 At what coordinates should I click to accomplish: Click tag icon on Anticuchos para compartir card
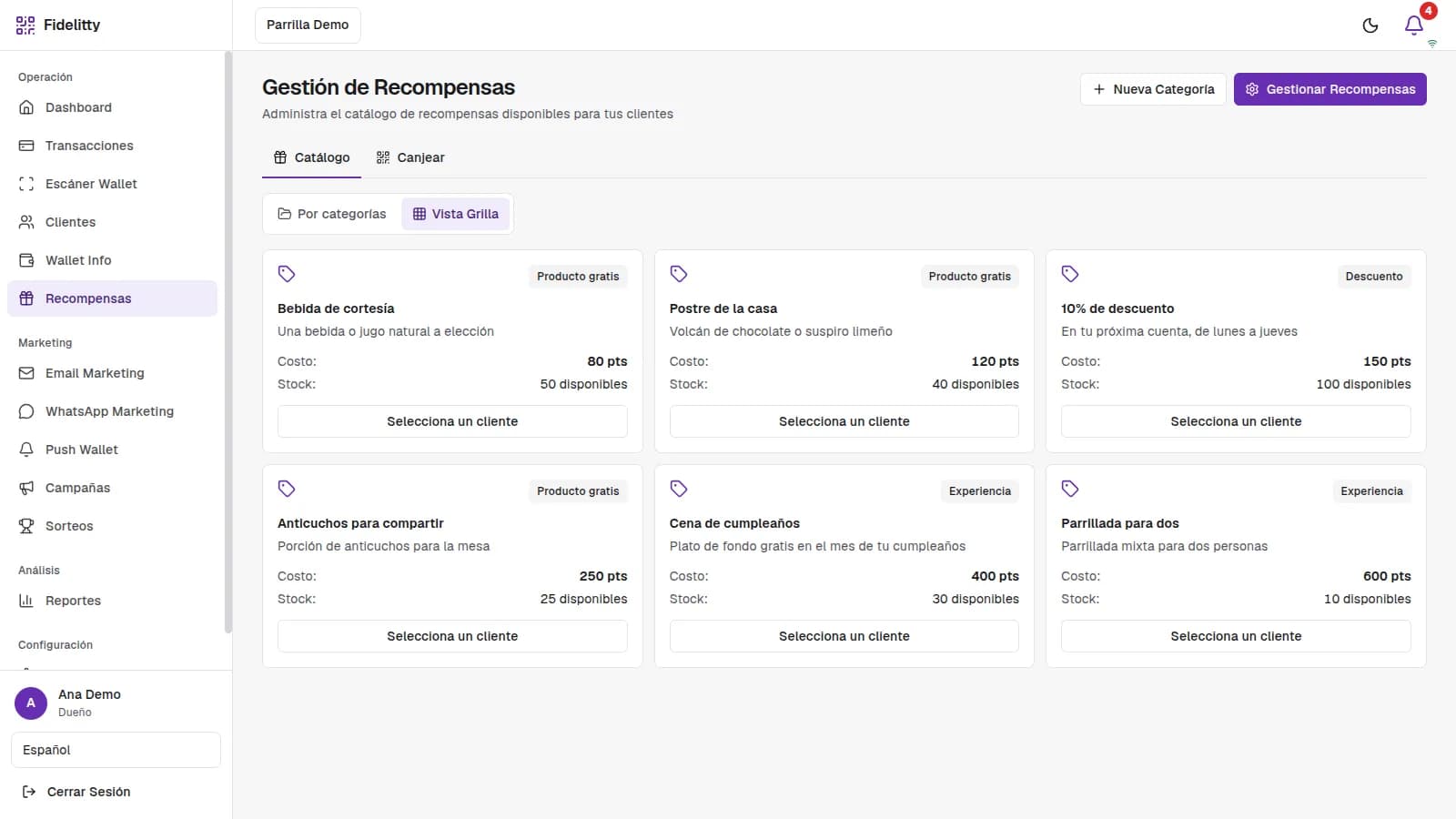[287, 489]
